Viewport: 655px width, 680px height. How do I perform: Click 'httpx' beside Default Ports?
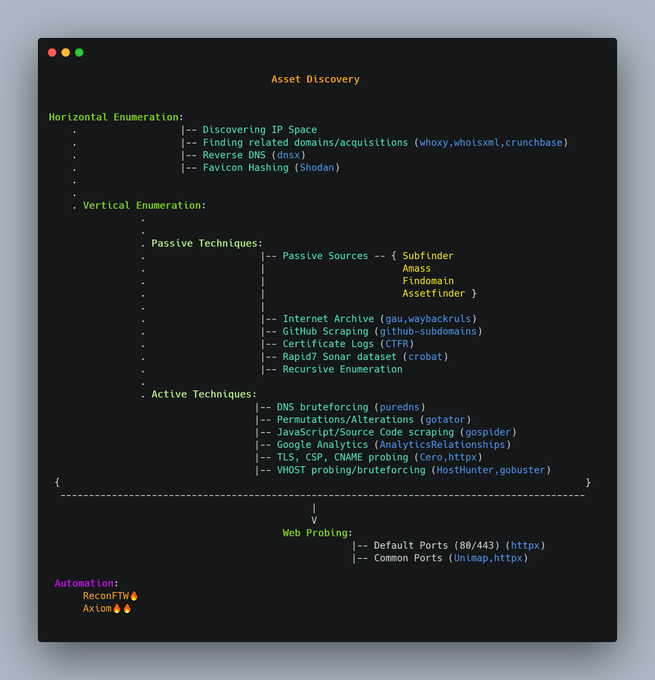click(x=525, y=546)
